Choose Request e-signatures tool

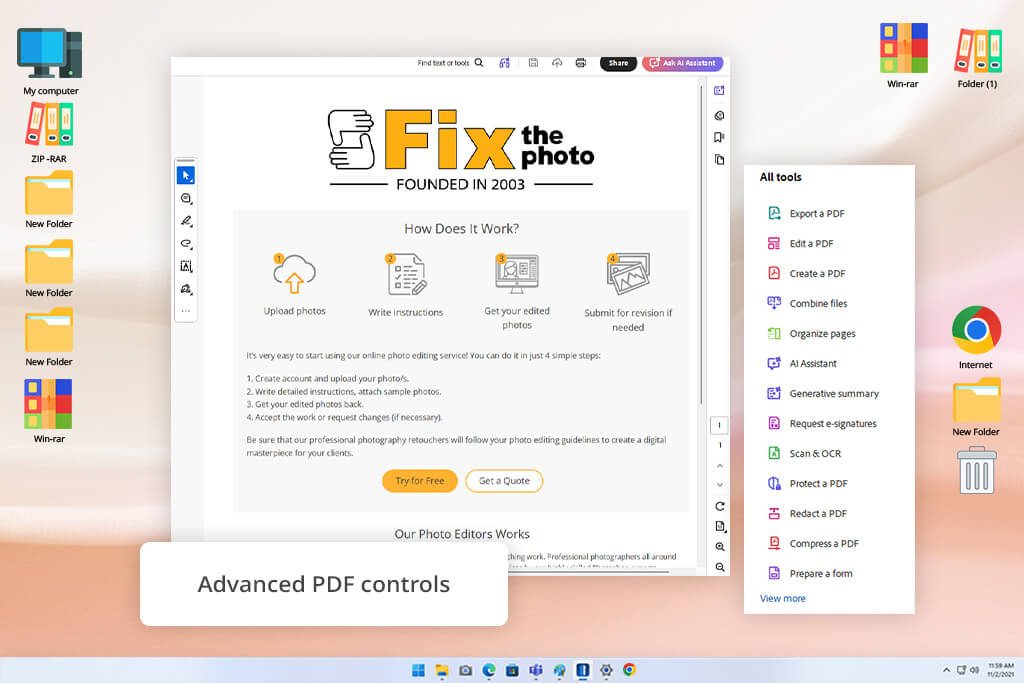click(822, 424)
